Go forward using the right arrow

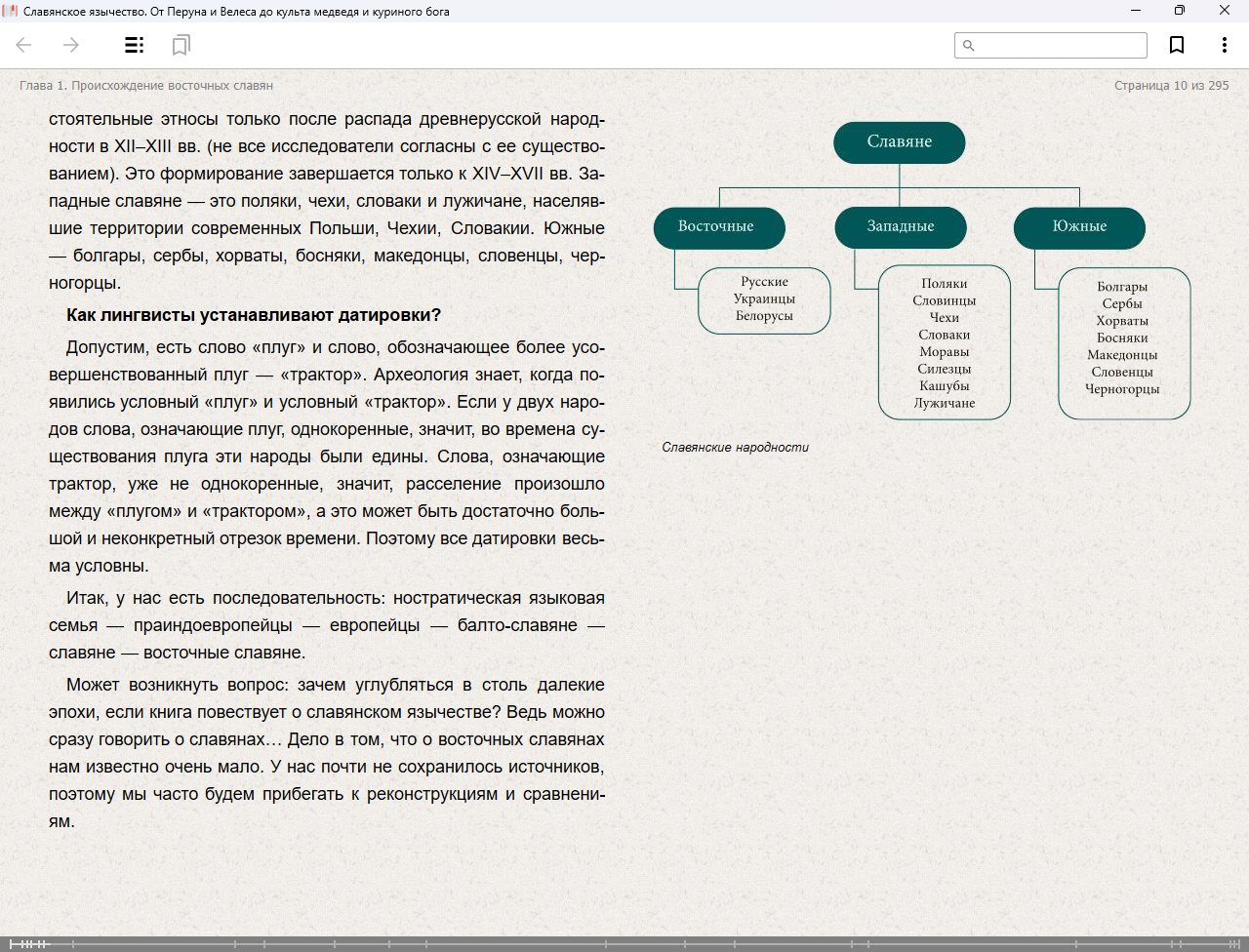[71, 45]
